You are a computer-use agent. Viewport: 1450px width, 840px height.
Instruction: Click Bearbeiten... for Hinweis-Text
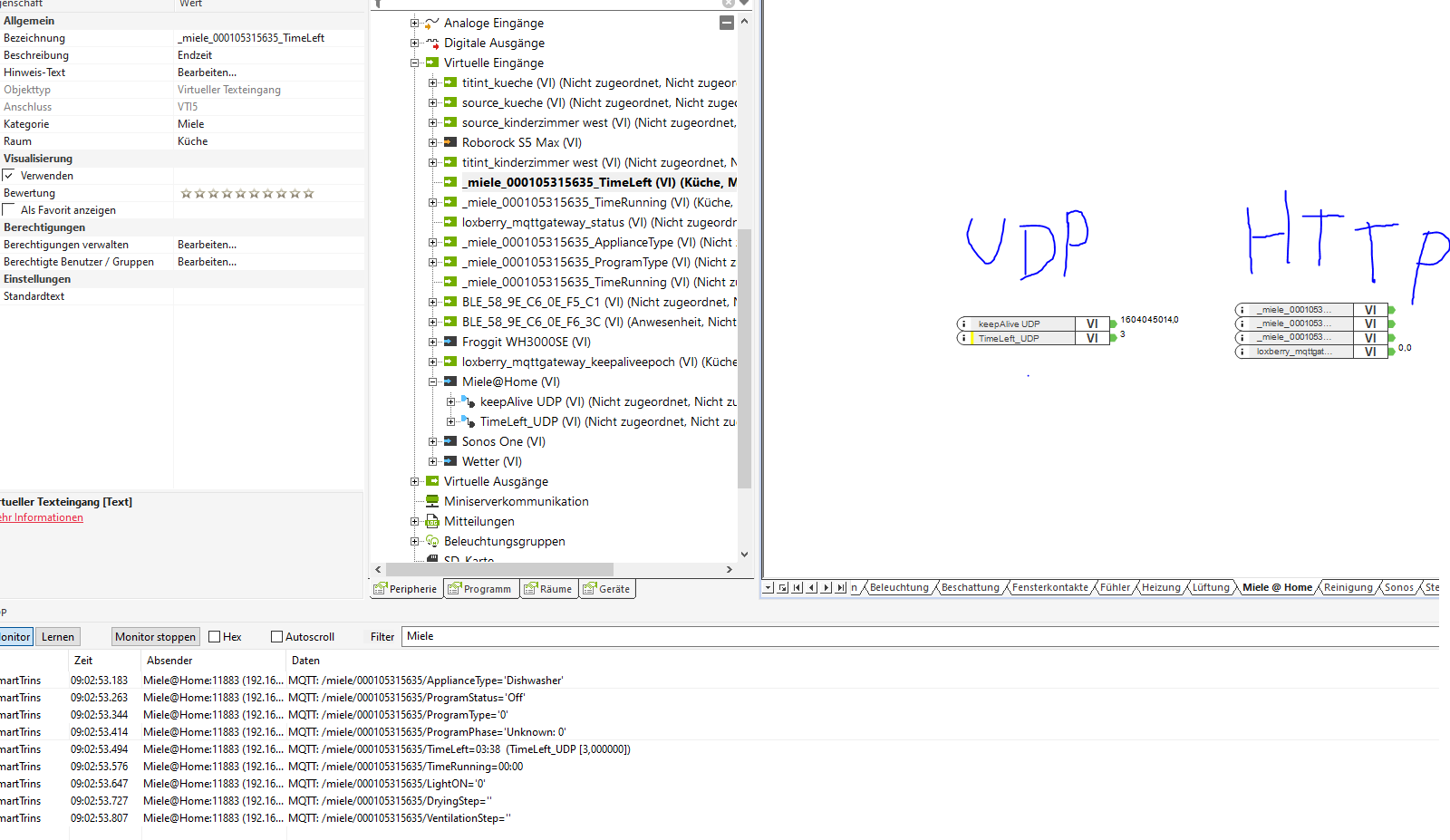tap(207, 72)
